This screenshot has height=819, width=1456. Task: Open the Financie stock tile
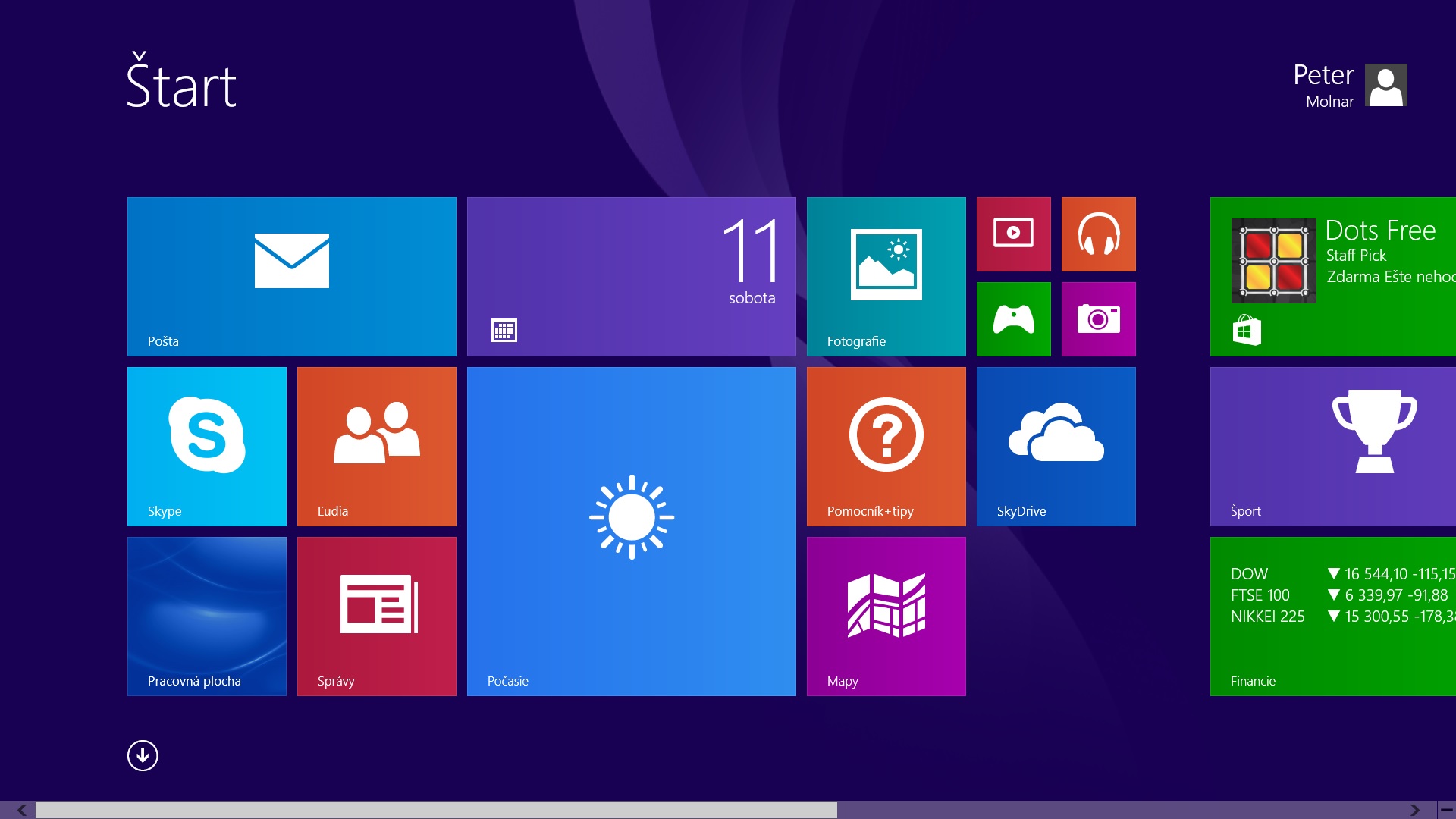[1333, 617]
